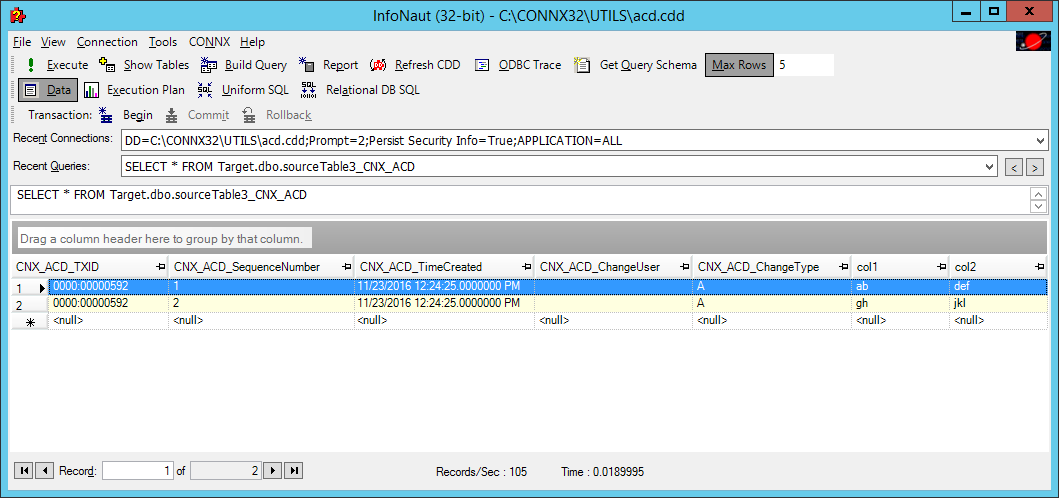Click the Get Query Schema icon
The height and width of the screenshot is (498, 1059).
tap(582, 65)
